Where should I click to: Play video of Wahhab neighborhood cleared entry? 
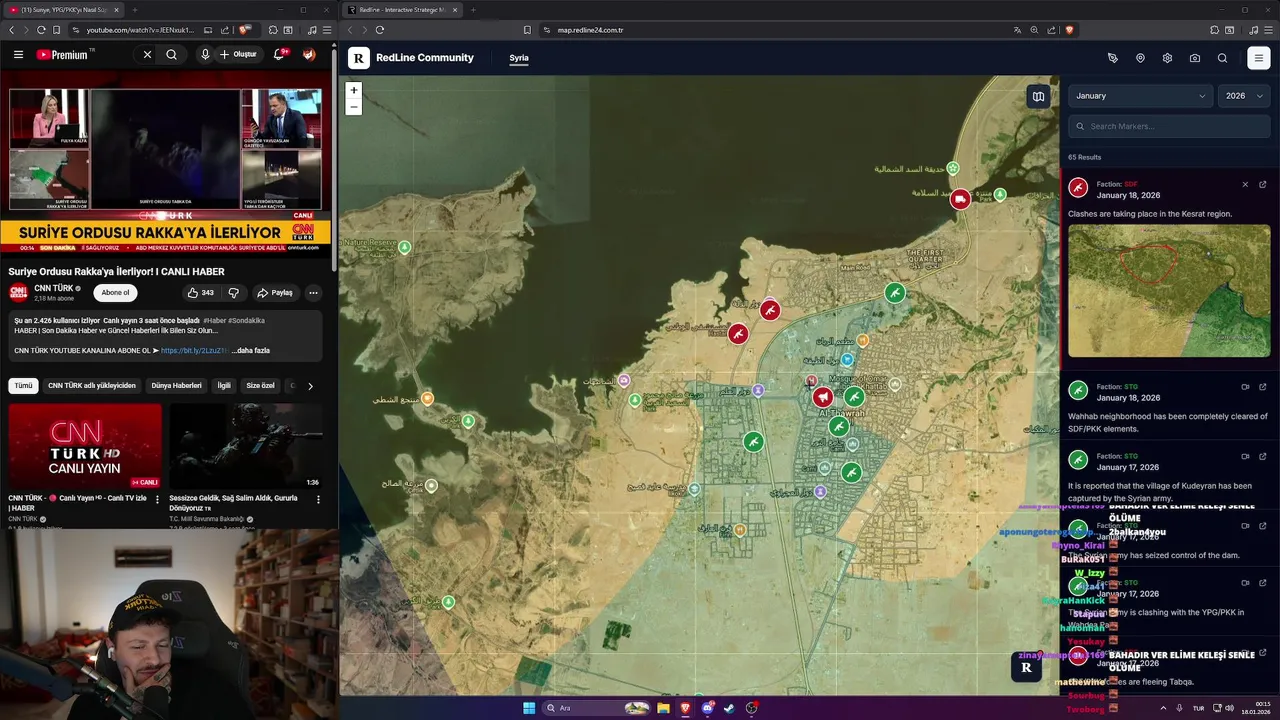click(x=1245, y=387)
